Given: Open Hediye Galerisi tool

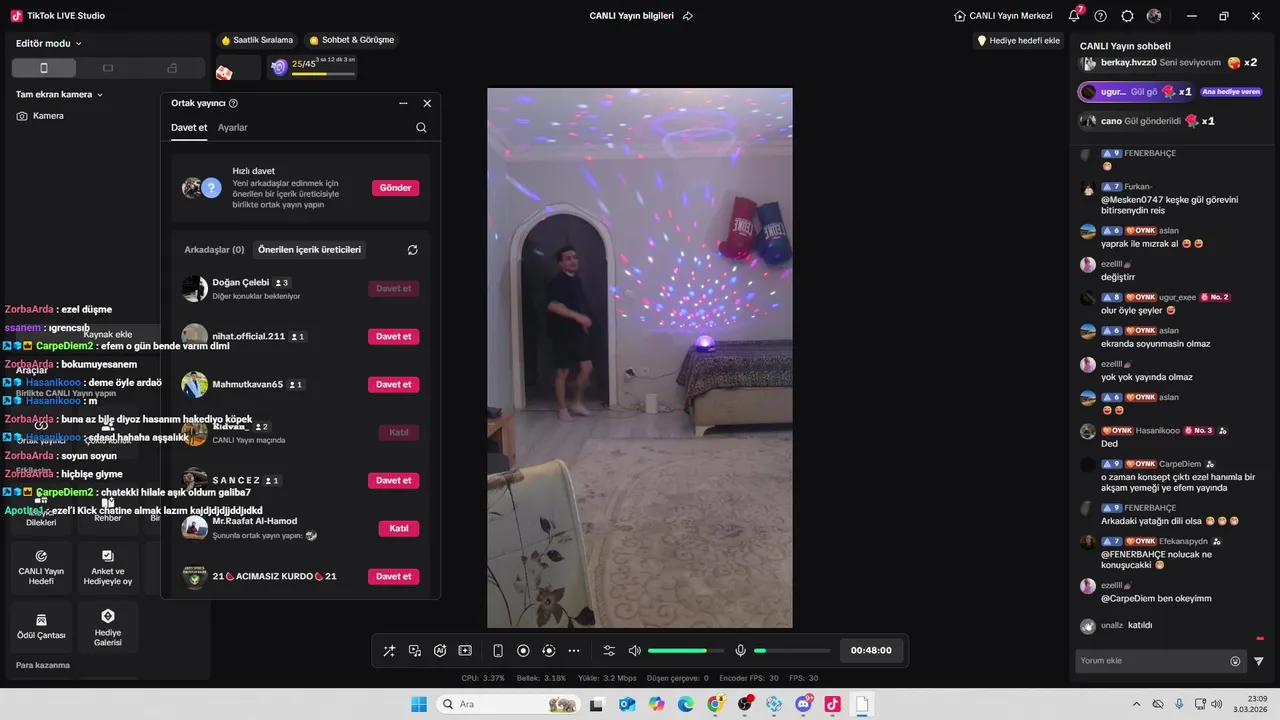Looking at the screenshot, I should [108, 626].
